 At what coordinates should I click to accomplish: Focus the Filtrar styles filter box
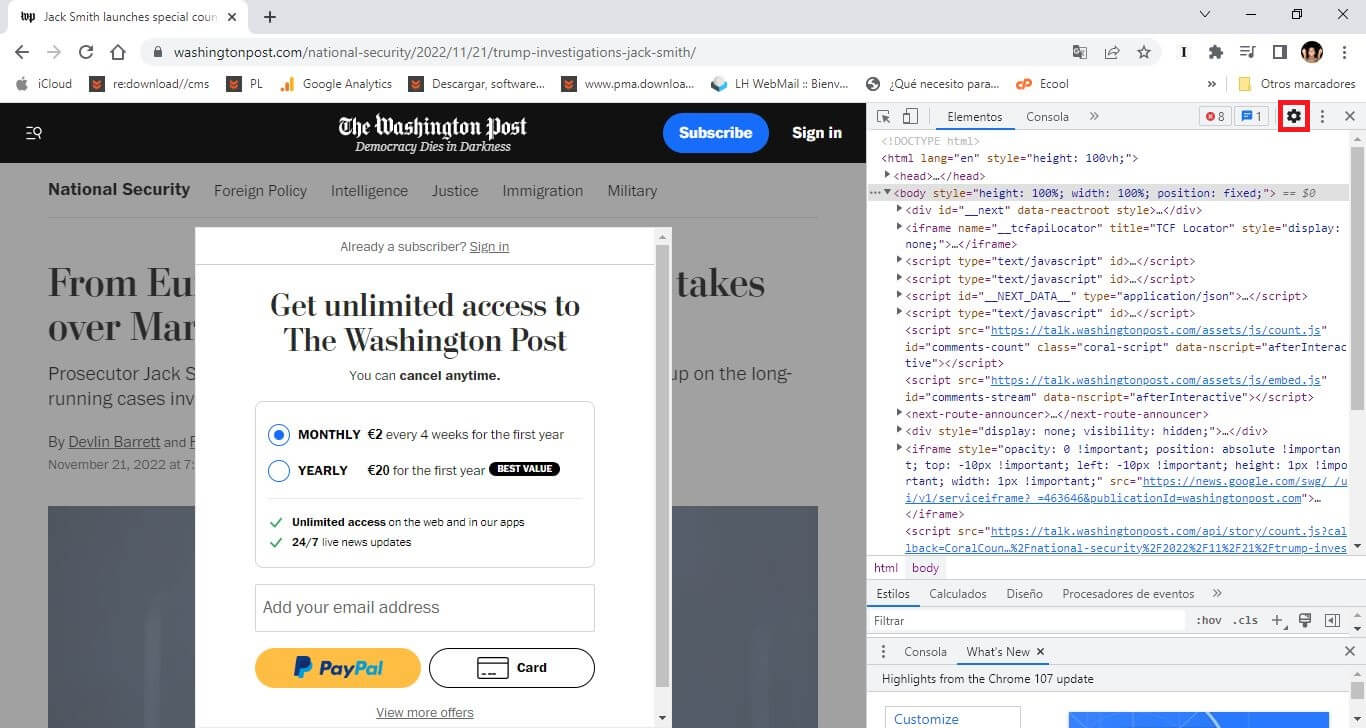coord(1027,621)
